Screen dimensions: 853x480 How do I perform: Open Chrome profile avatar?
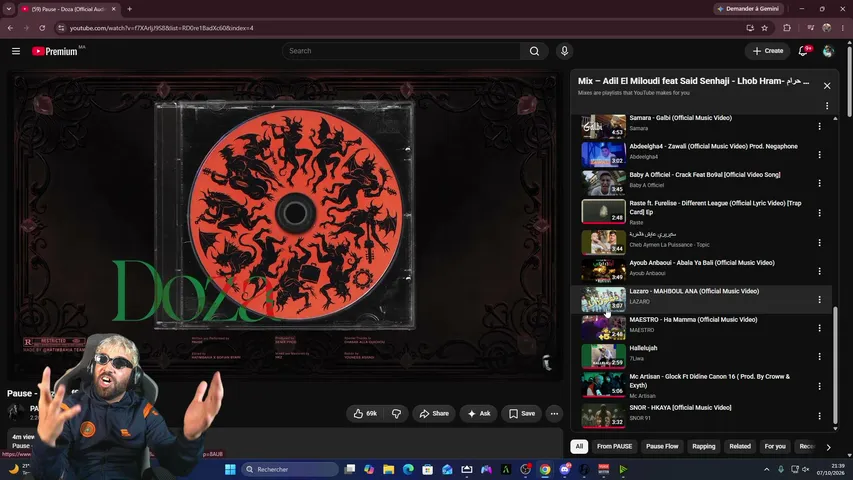827,28
